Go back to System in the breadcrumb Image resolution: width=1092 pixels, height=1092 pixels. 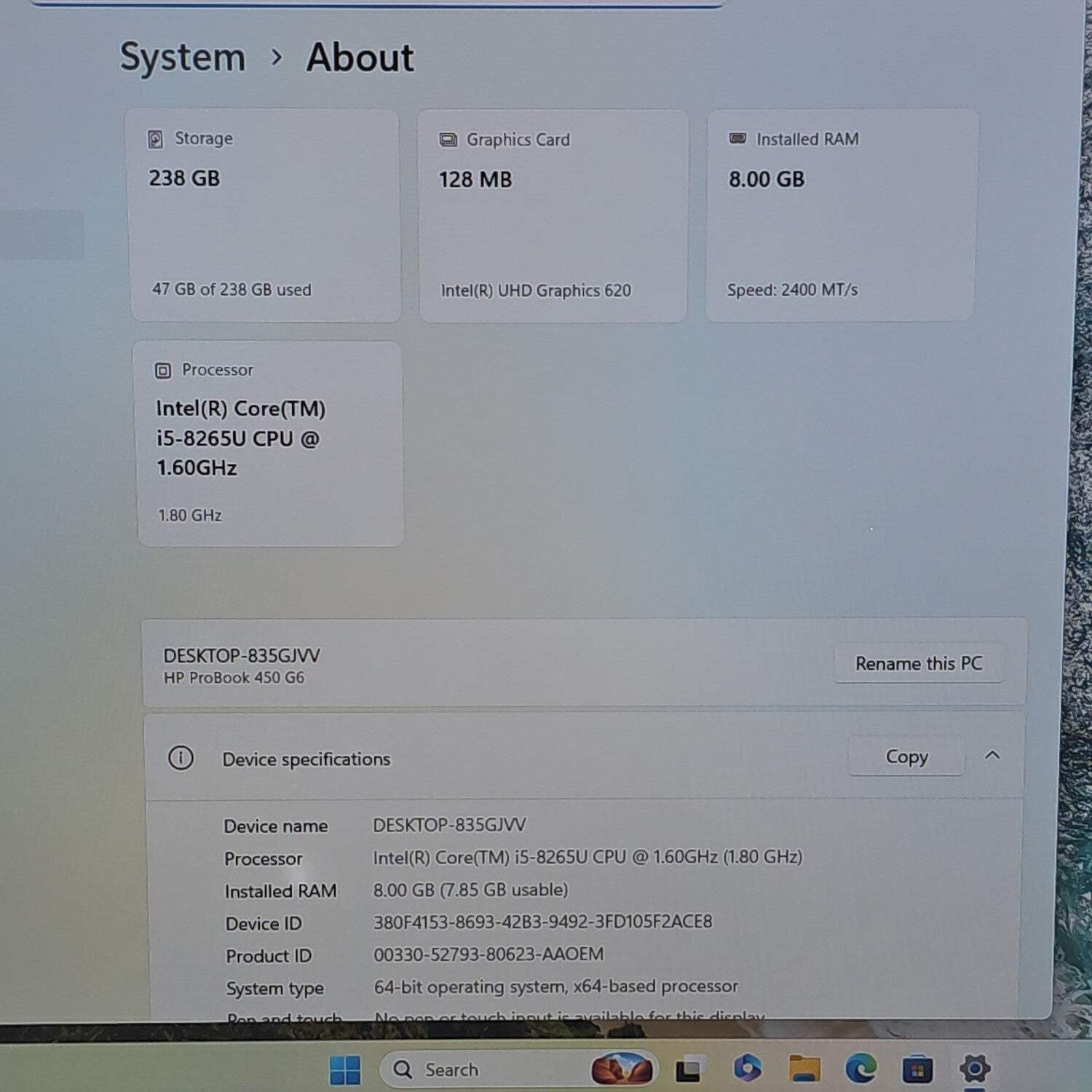coord(183,57)
